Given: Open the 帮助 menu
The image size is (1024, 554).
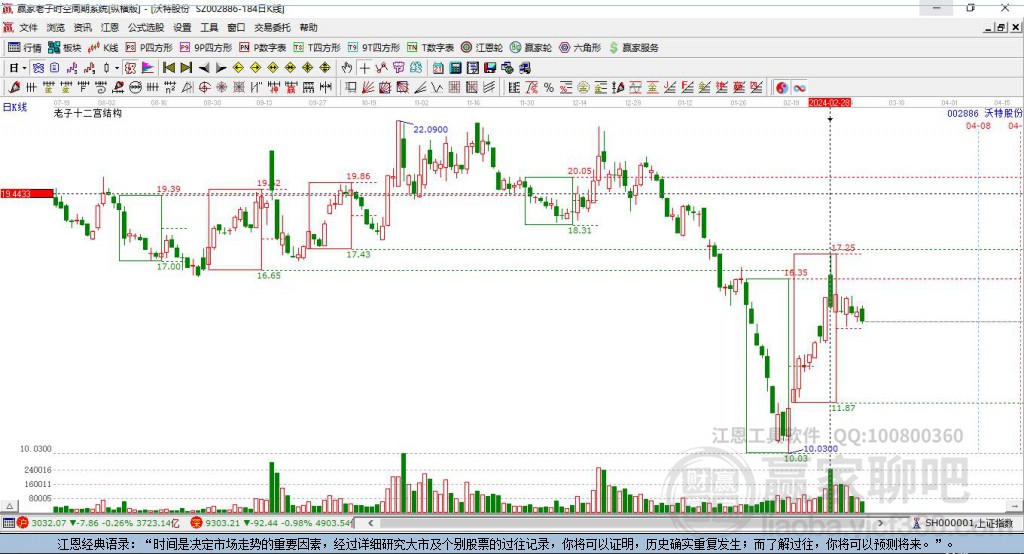Looking at the screenshot, I should [x=308, y=27].
